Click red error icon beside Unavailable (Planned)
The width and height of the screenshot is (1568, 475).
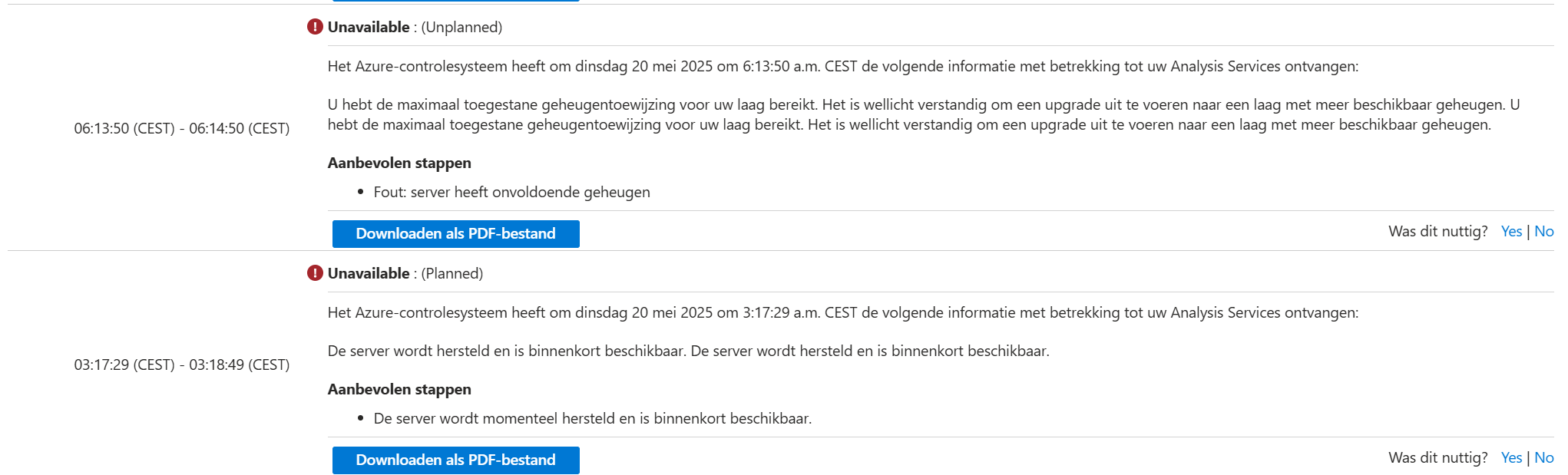click(315, 273)
